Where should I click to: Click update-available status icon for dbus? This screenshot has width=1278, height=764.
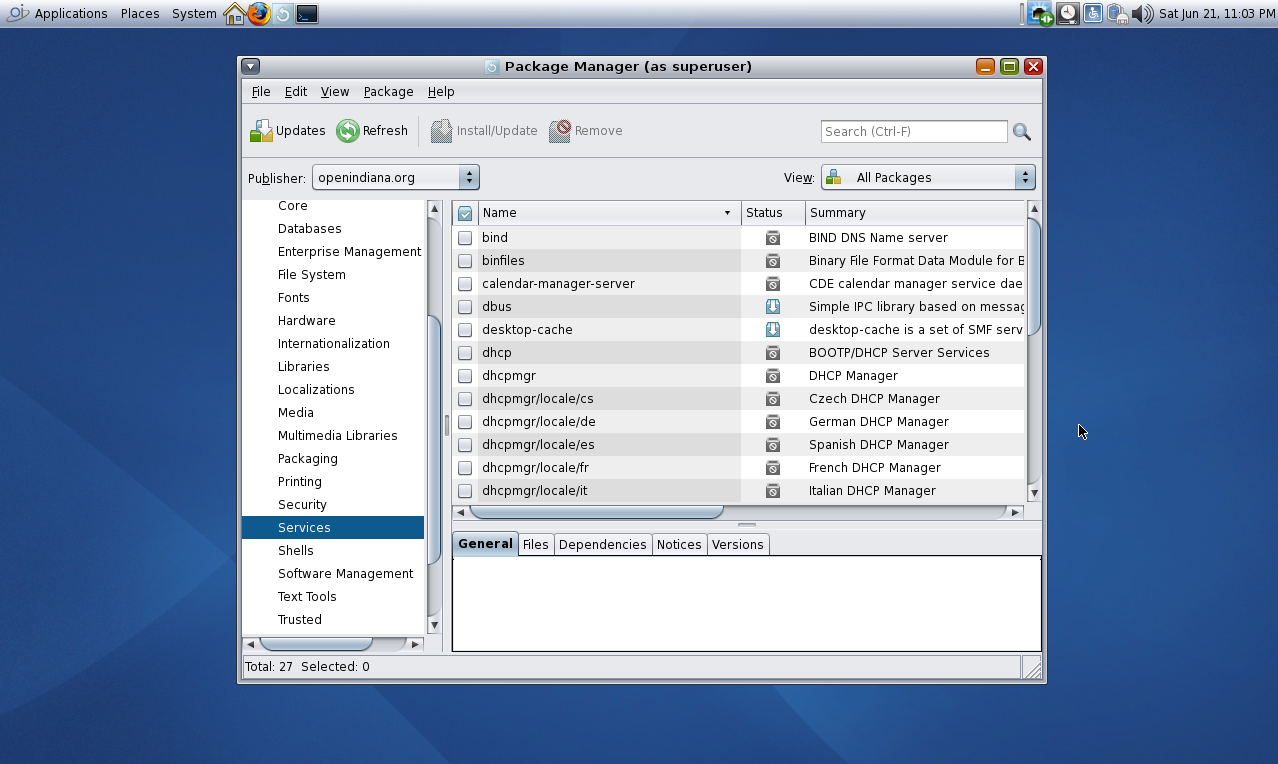click(x=773, y=307)
